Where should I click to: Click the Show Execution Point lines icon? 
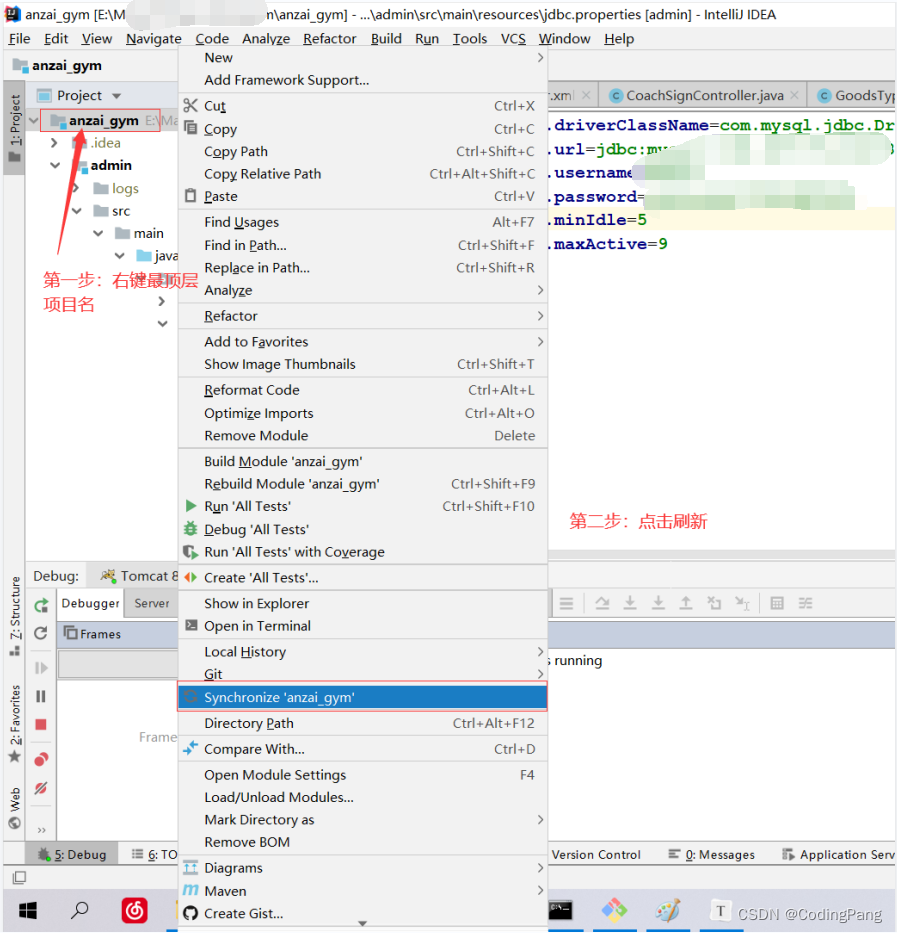[567, 603]
